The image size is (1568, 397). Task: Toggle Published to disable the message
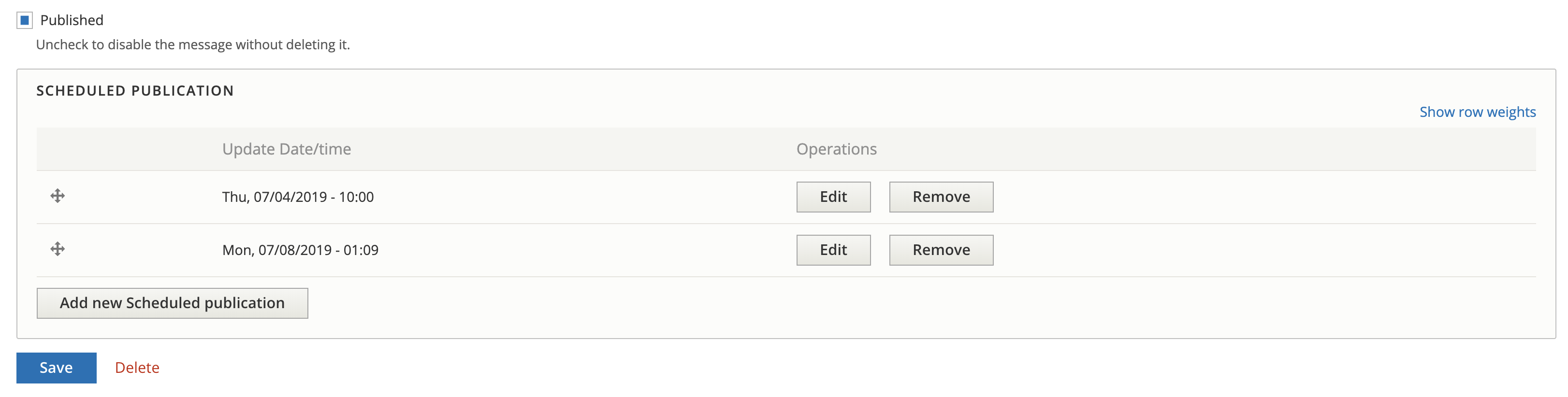24,20
